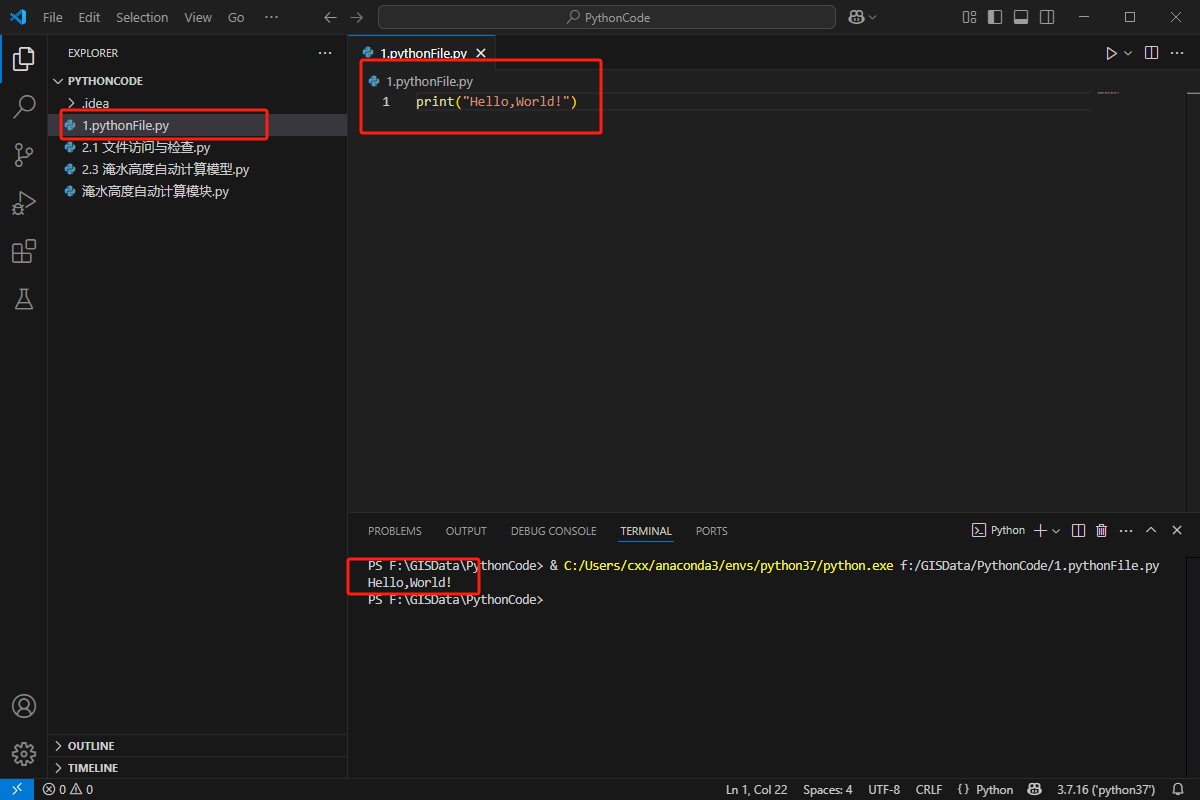Open 2.1 文件访问与检查.py file
The image size is (1200, 800).
146,147
